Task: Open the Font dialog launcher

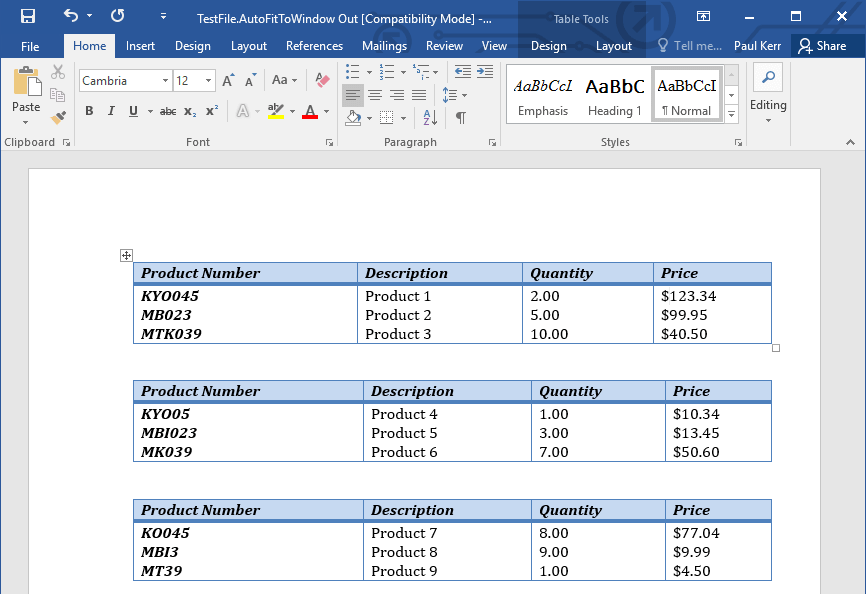Action: [330, 142]
